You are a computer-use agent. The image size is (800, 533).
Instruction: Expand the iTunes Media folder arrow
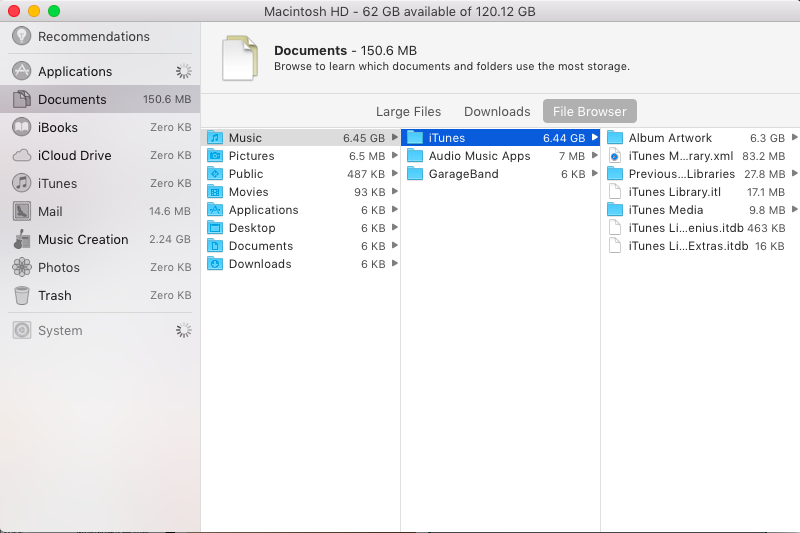(794, 209)
